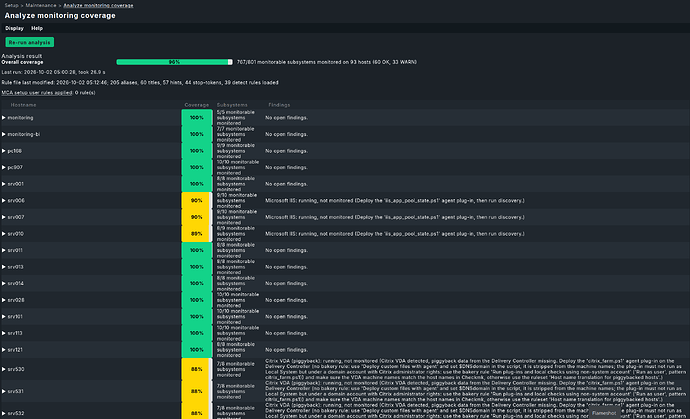Image resolution: width=690 pixels, height=419 pixels.
Task: Click the overall coverage 96% progress bar
Action: [174, 62]
